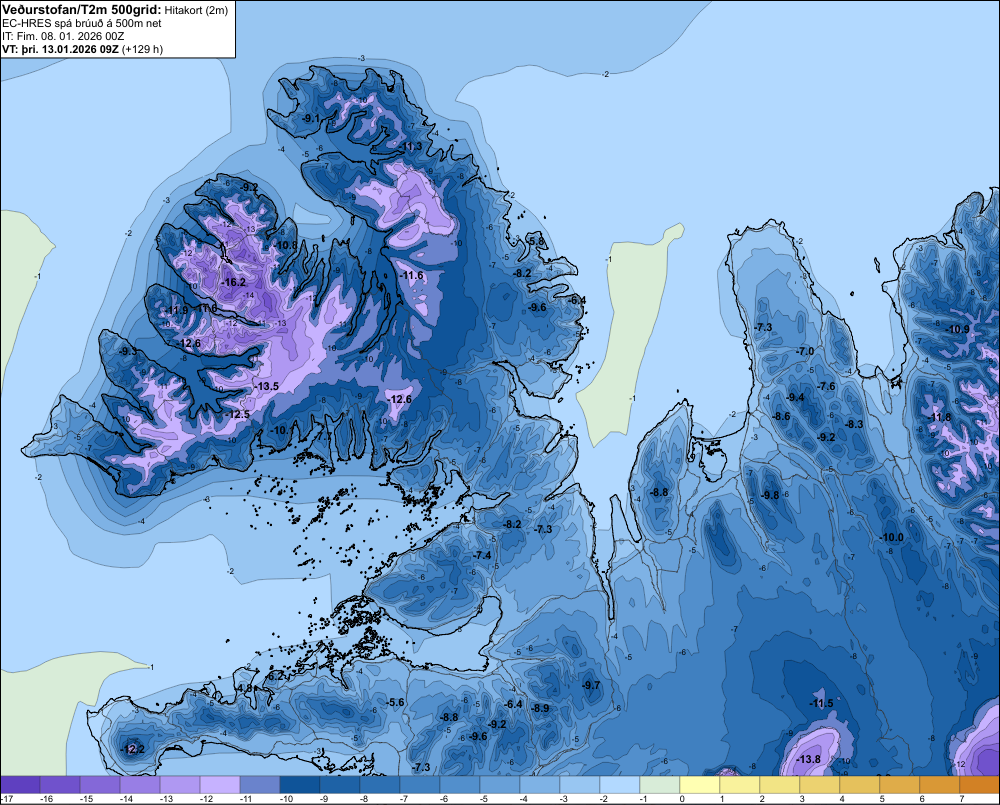This screenshot has height=805, width=1000.
Task: Click the -10.9 temperature value
Action: pyautogui.click(x=958, y=329)
